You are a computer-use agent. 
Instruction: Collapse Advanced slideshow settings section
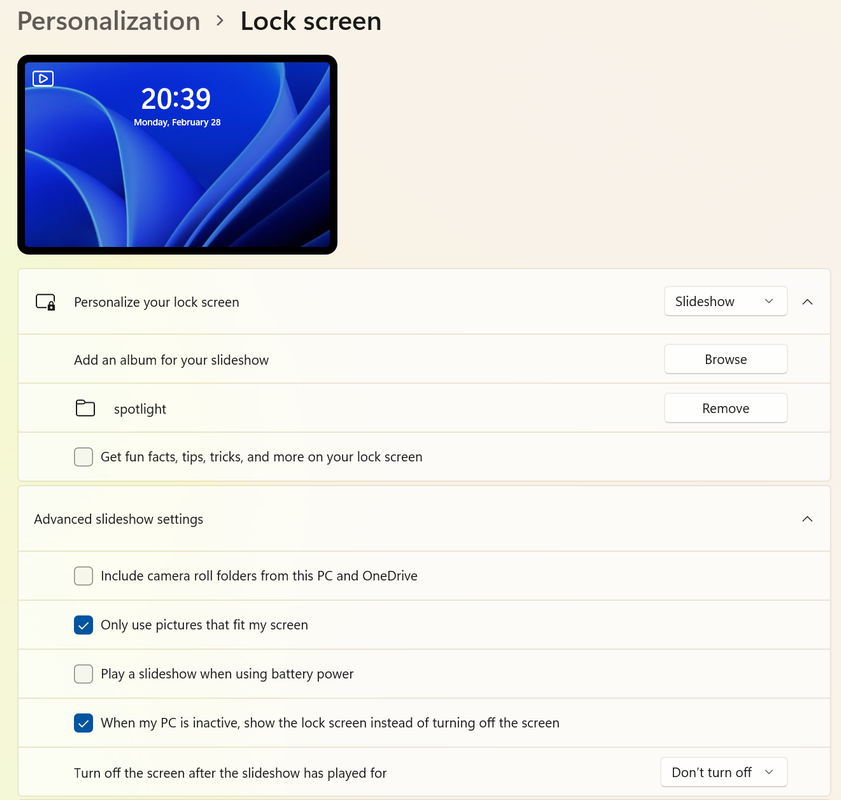[x=807, y=519]
